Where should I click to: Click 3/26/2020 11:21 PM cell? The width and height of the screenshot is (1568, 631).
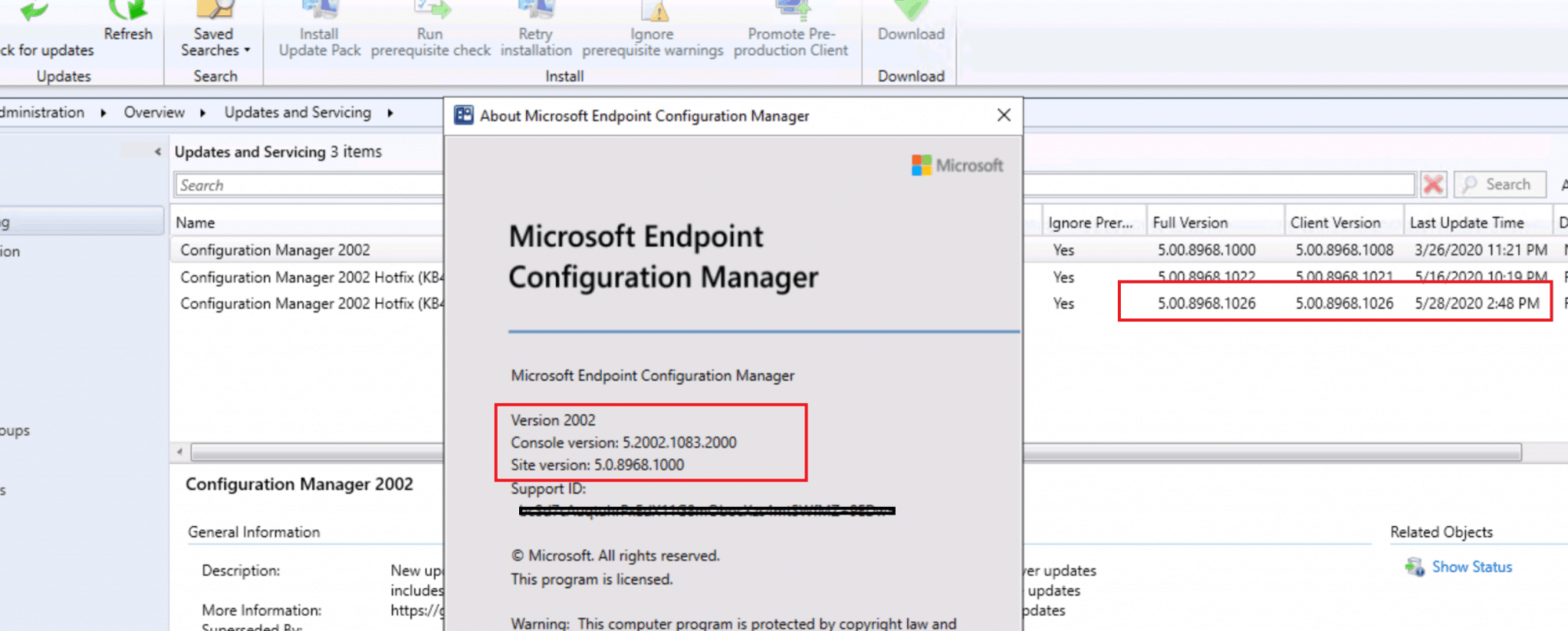point(1481,250)
